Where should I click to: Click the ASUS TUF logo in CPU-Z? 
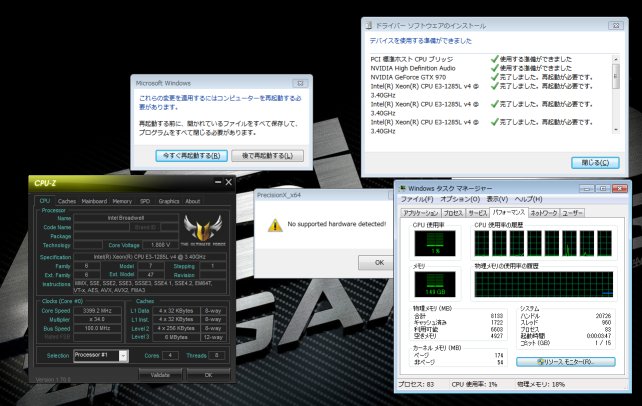click(203, 230)
